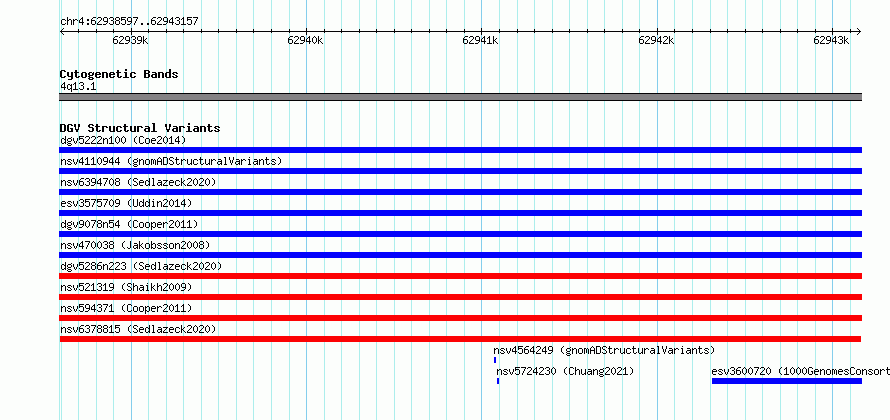
Task: Select the blue bar under nsv470038
Action: click(x=460, y=255)
